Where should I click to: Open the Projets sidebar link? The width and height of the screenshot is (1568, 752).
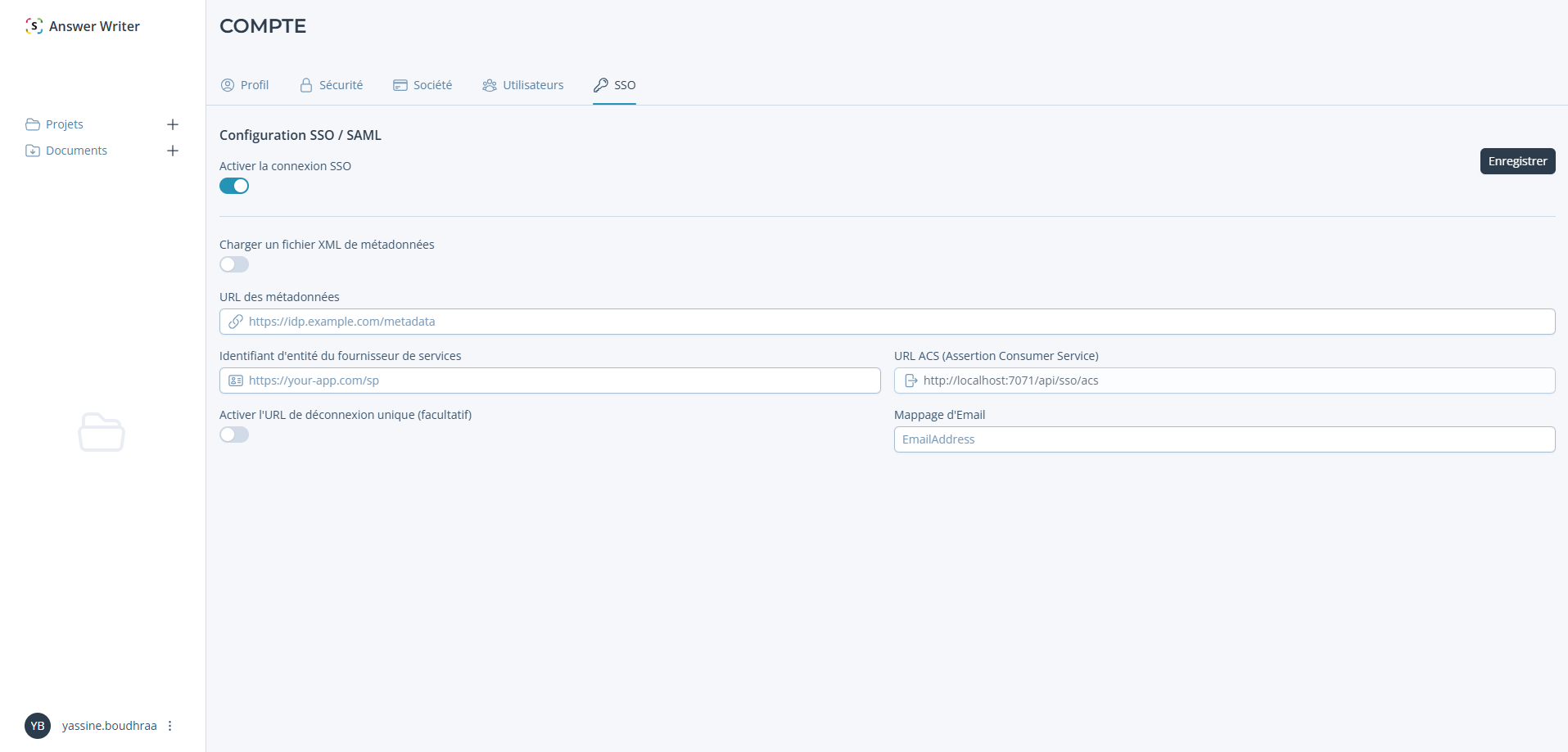(x=65, y=124)
